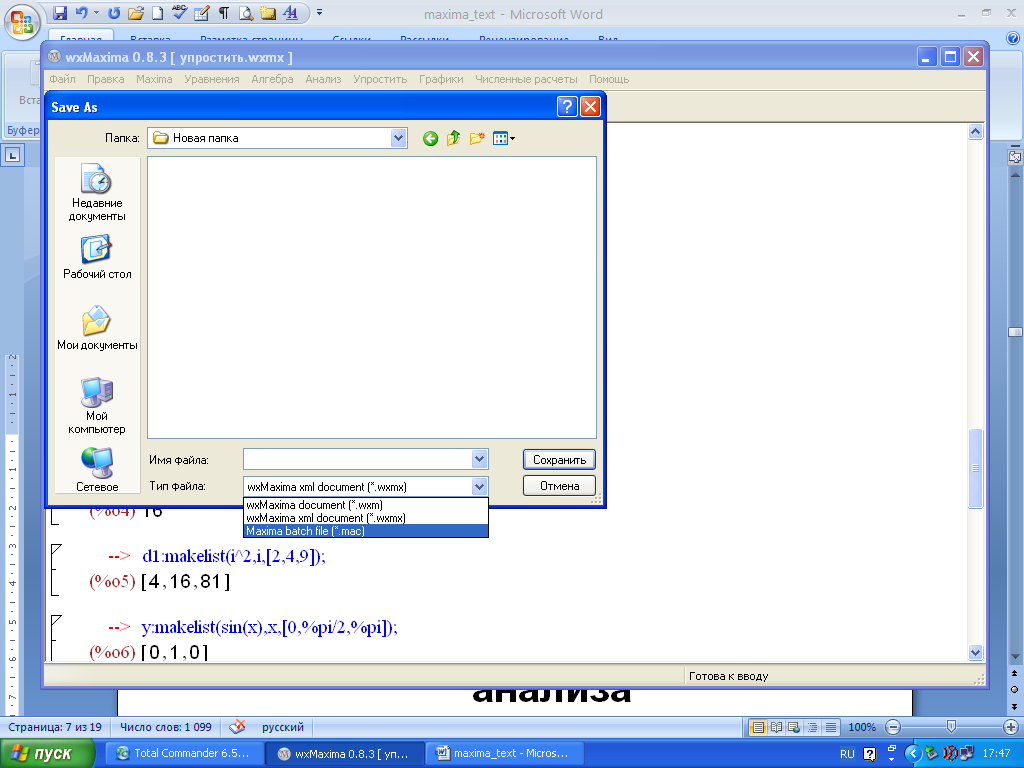Go back to last folder visited
1024x768 pixels.
click(430, 138)
